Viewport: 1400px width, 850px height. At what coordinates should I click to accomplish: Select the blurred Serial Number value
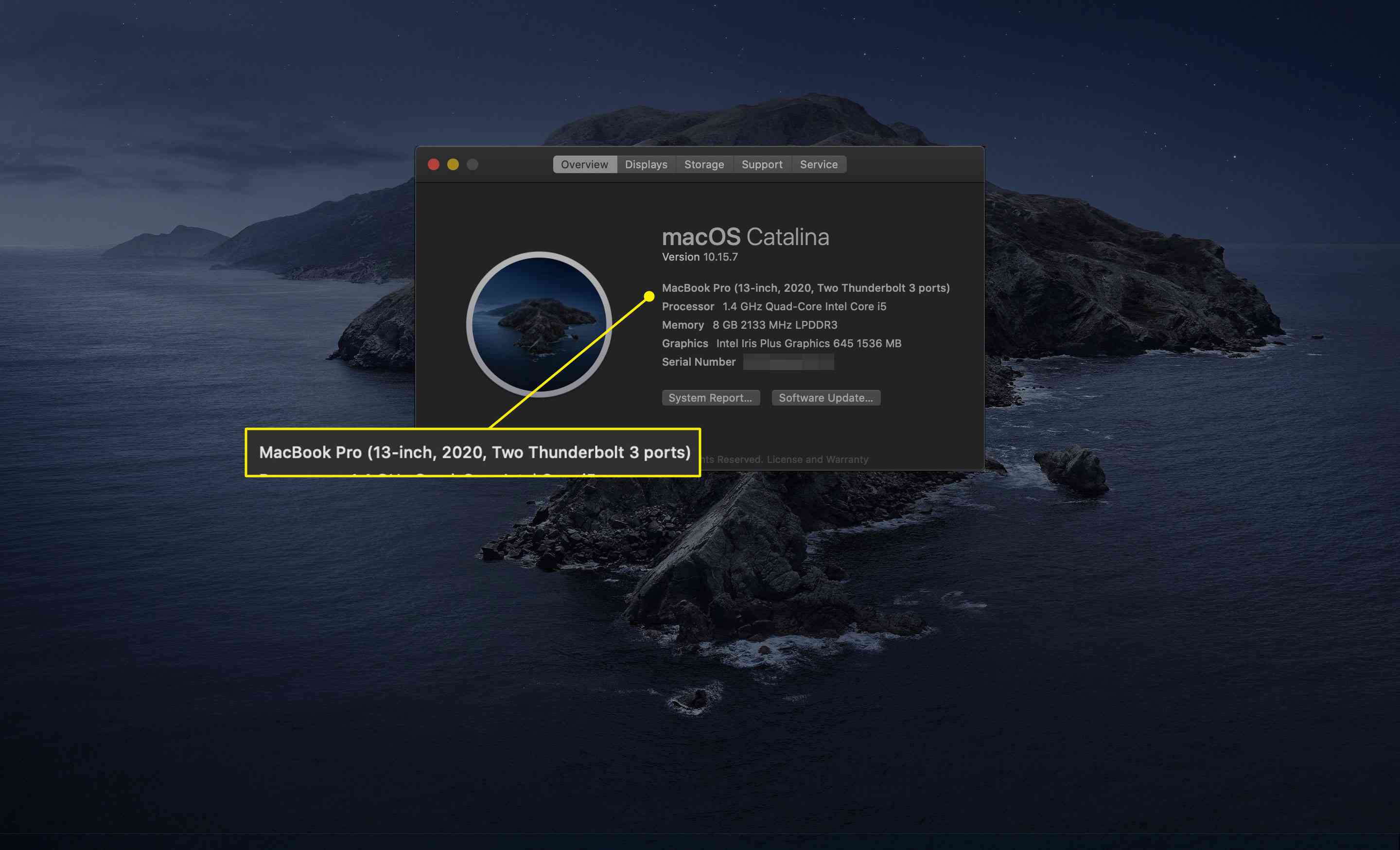(788, 362)
